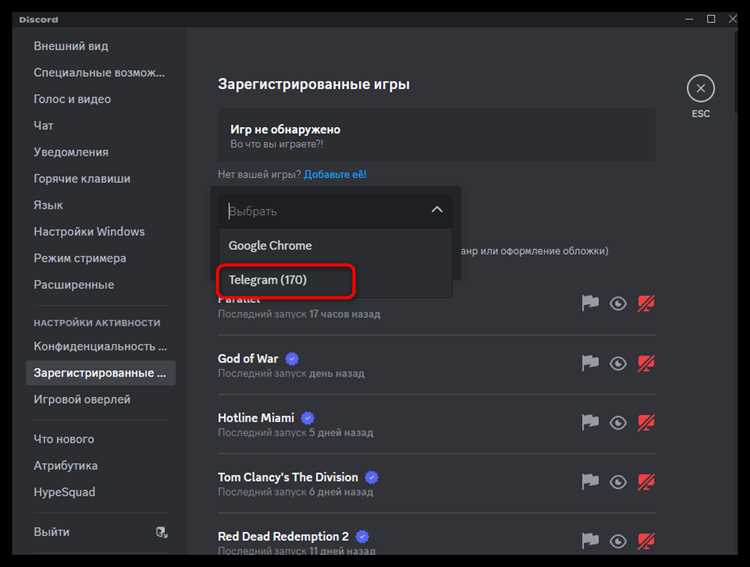Click the flag icon for God of War

pos(590,363)
